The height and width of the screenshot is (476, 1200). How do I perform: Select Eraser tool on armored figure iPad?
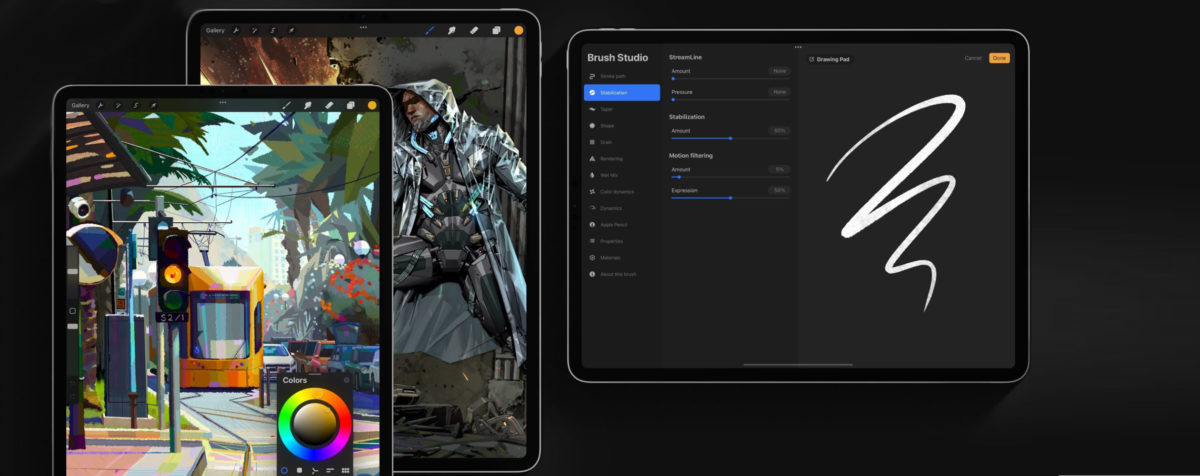click(474, 30)
